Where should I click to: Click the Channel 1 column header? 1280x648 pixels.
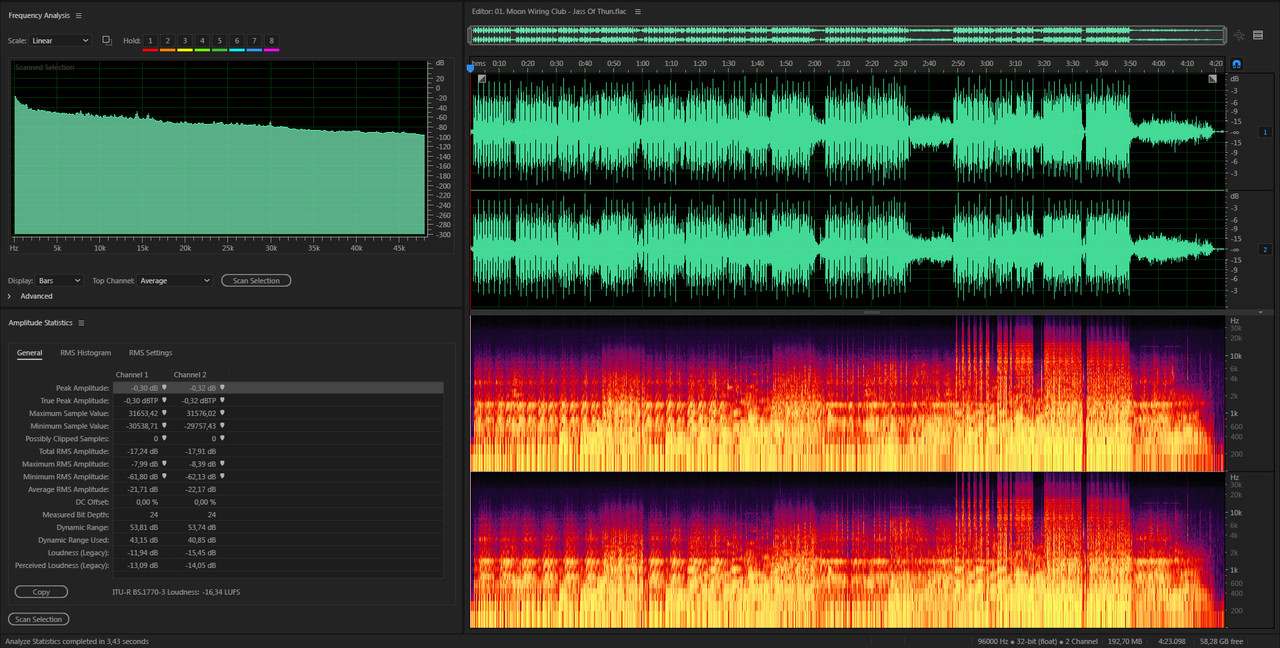(x=132, y=374)
